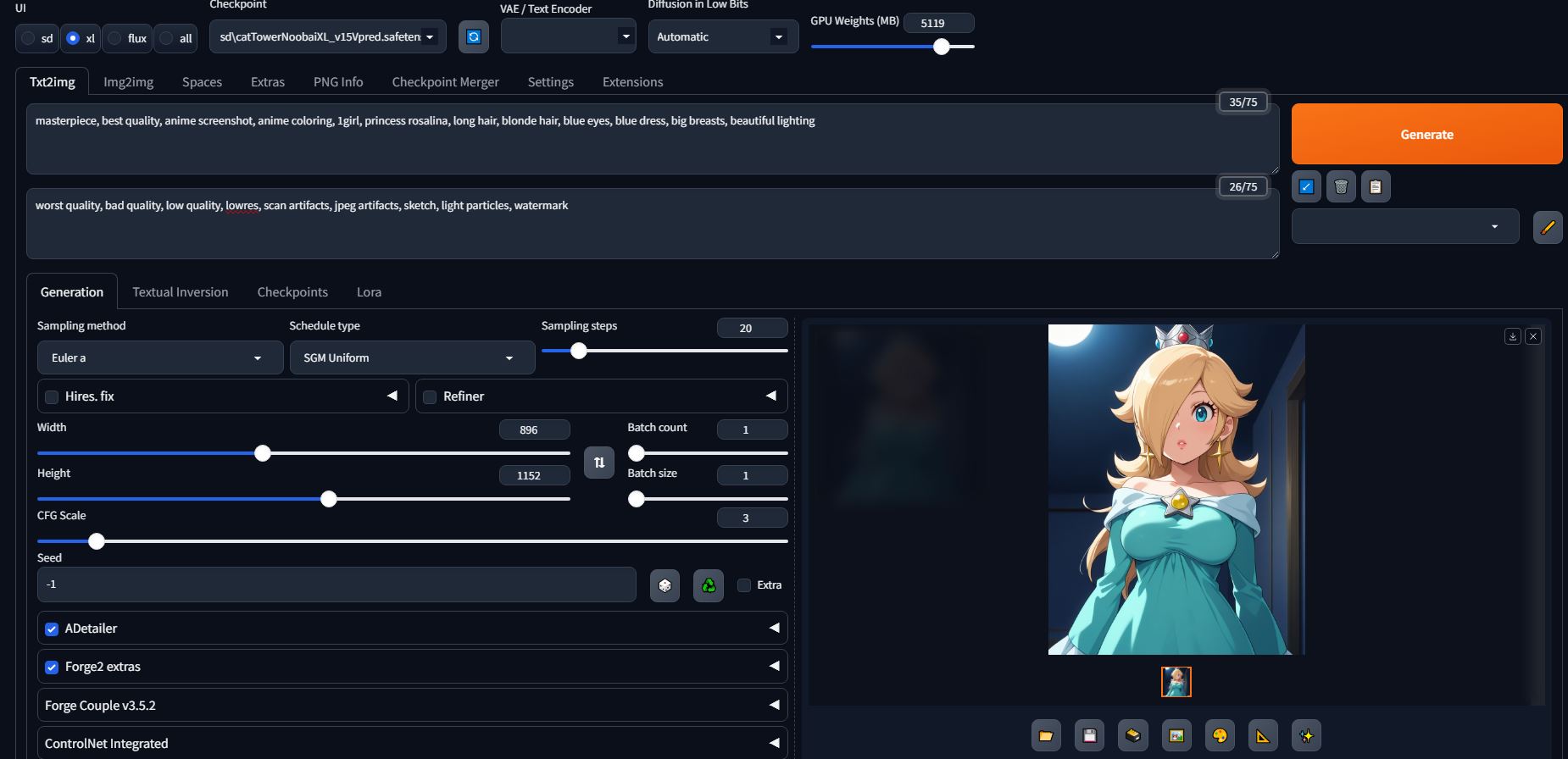
Task: Expand the Forge Couple v3.5.2 section
Action: tap(413, 705)
